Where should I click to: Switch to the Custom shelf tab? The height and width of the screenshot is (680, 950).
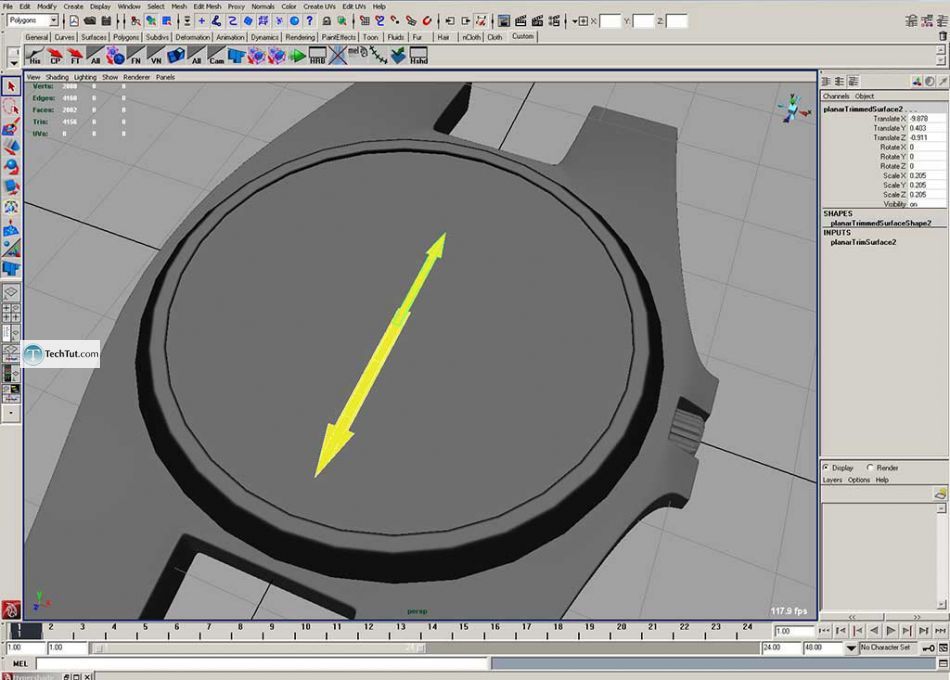click(x=523, y=36)
